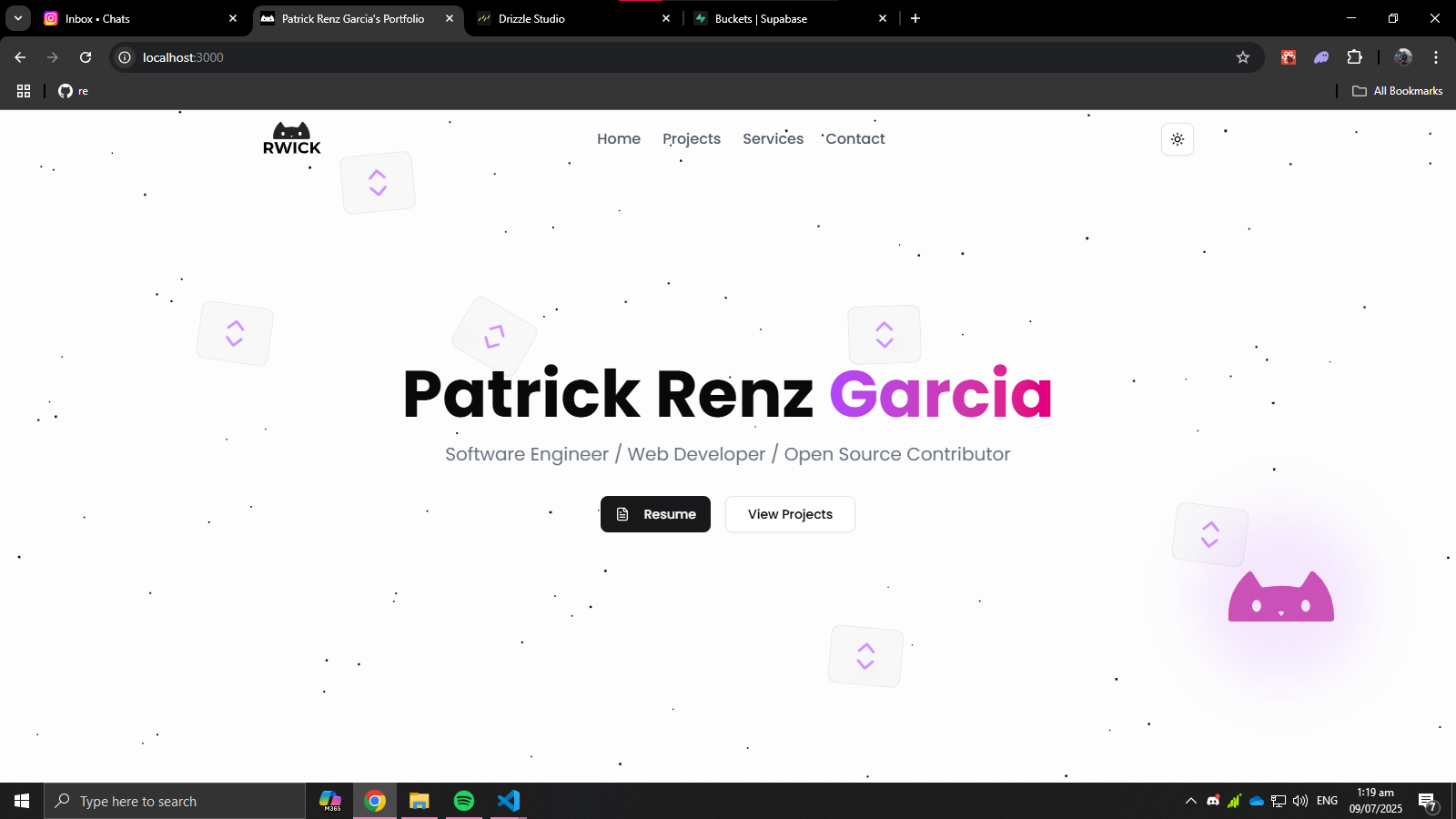Image resolution: width=1456 pixels, height=819 pixels.
Task: Open the purple extension icon in the toolbar
Action: point(1321,57)
